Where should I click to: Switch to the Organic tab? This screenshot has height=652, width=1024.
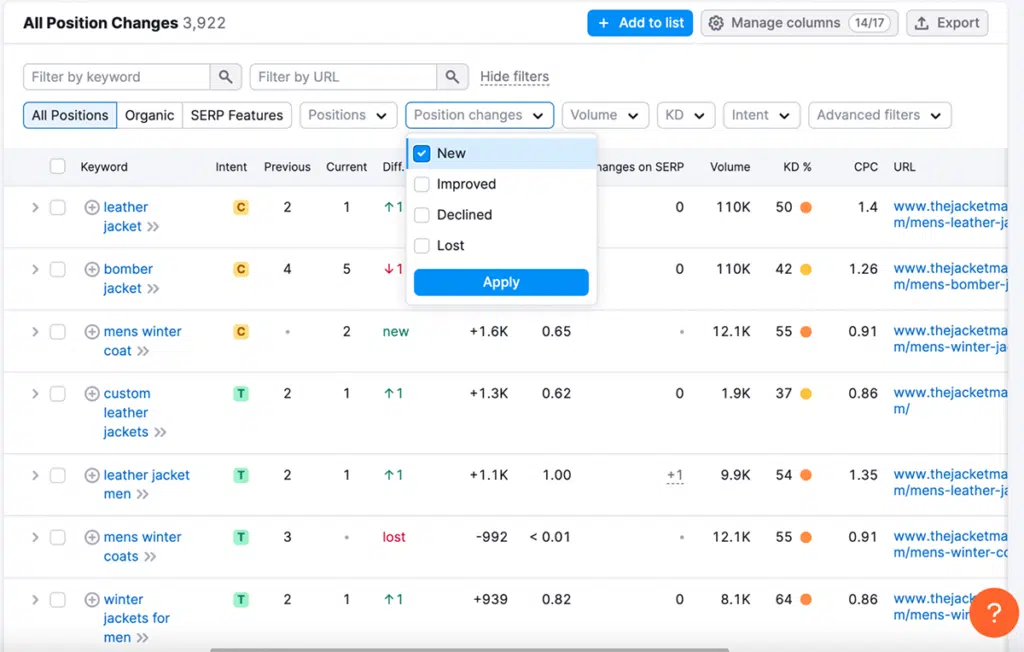point(149,115)
